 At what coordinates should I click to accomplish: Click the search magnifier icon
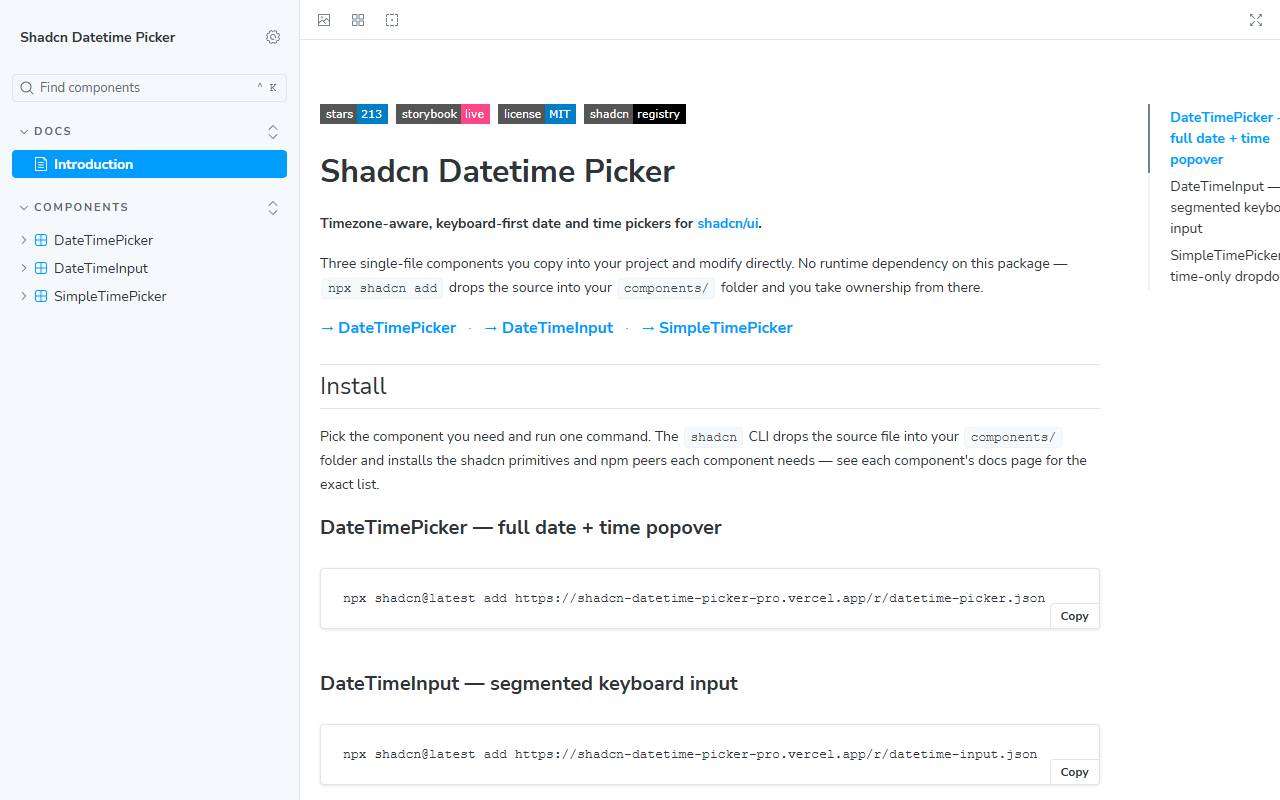click(x=27, y=88)
